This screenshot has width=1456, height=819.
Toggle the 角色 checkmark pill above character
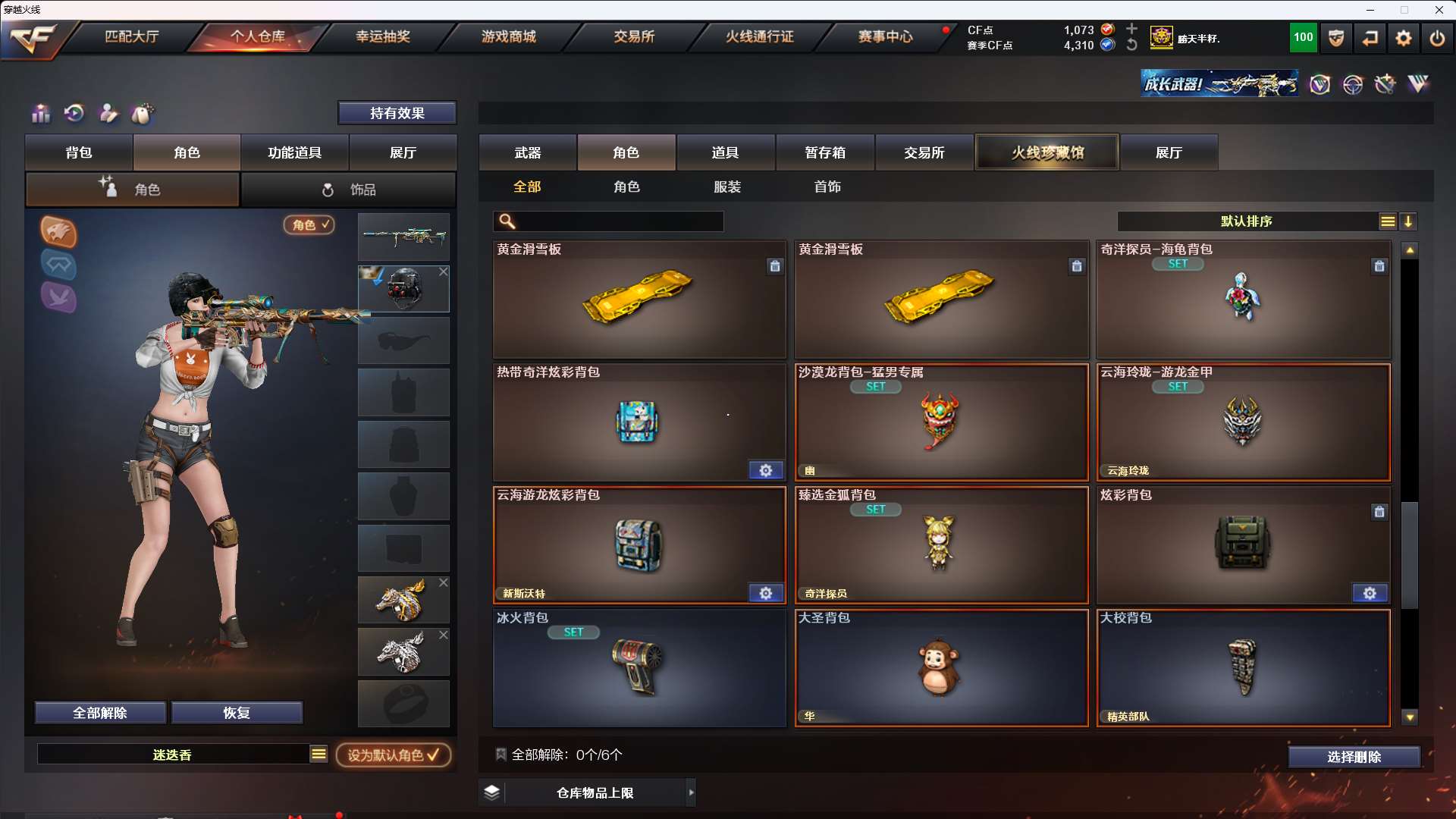pos(309,224)
